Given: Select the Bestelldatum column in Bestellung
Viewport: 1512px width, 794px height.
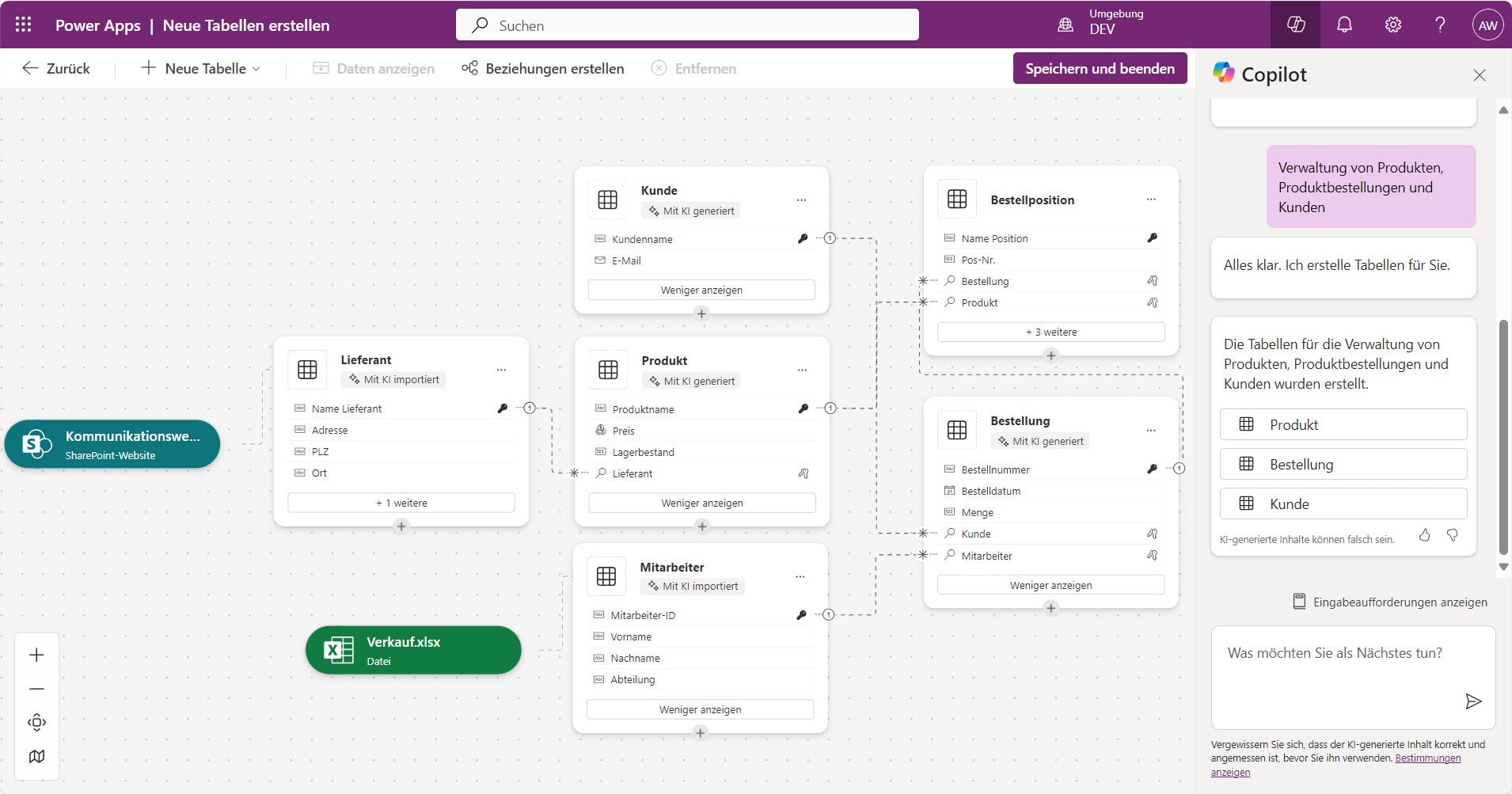Looking at the screenshot, I should (x=1050, y=491).
